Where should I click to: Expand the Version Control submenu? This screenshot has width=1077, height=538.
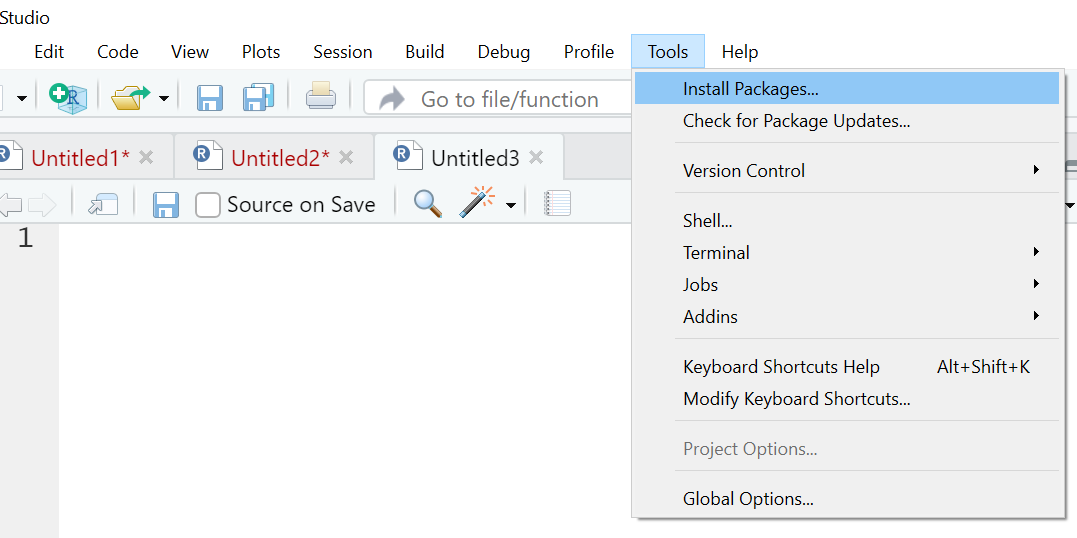click(x=1037, y=171)
